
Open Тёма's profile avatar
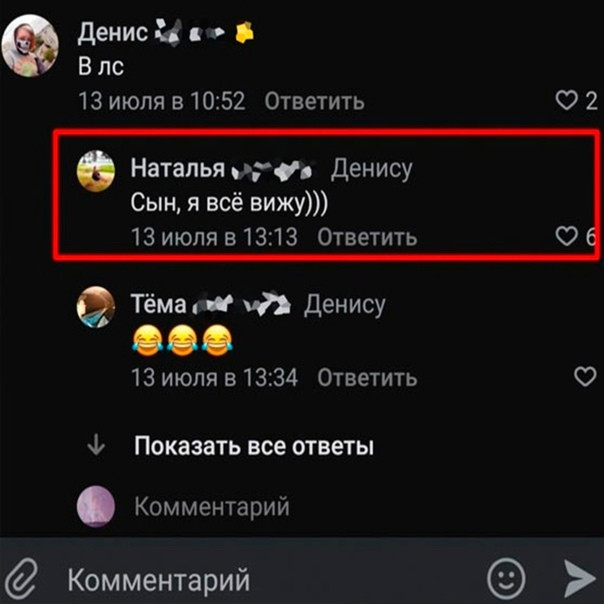(96, 307)
